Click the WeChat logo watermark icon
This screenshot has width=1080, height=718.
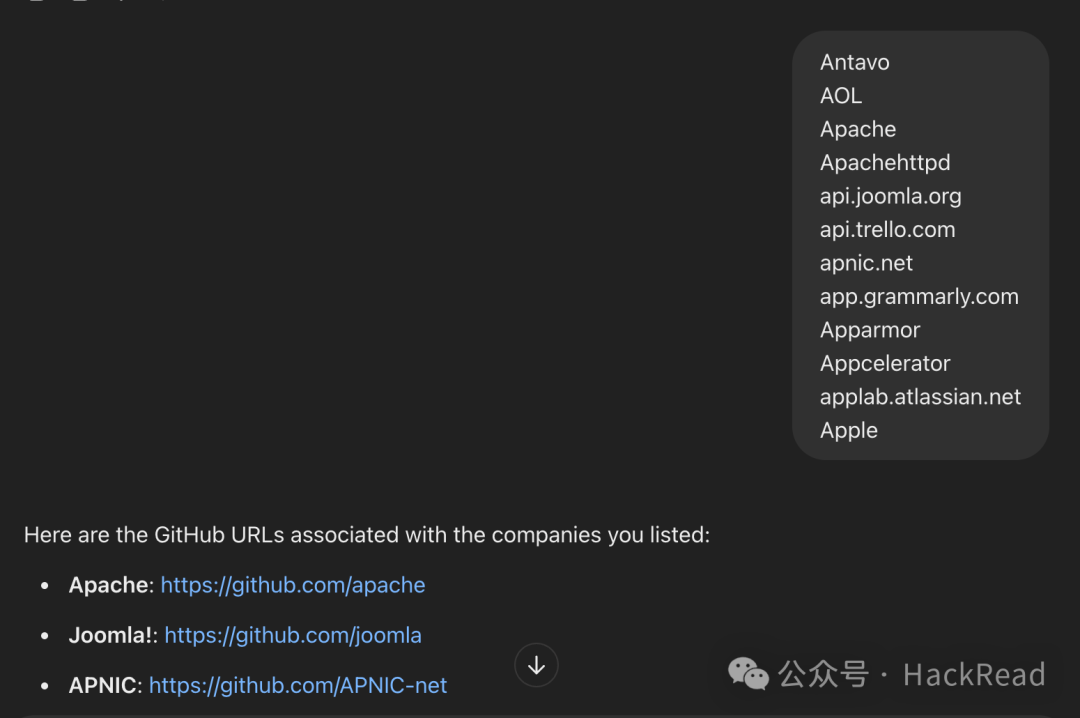point(749,674)
